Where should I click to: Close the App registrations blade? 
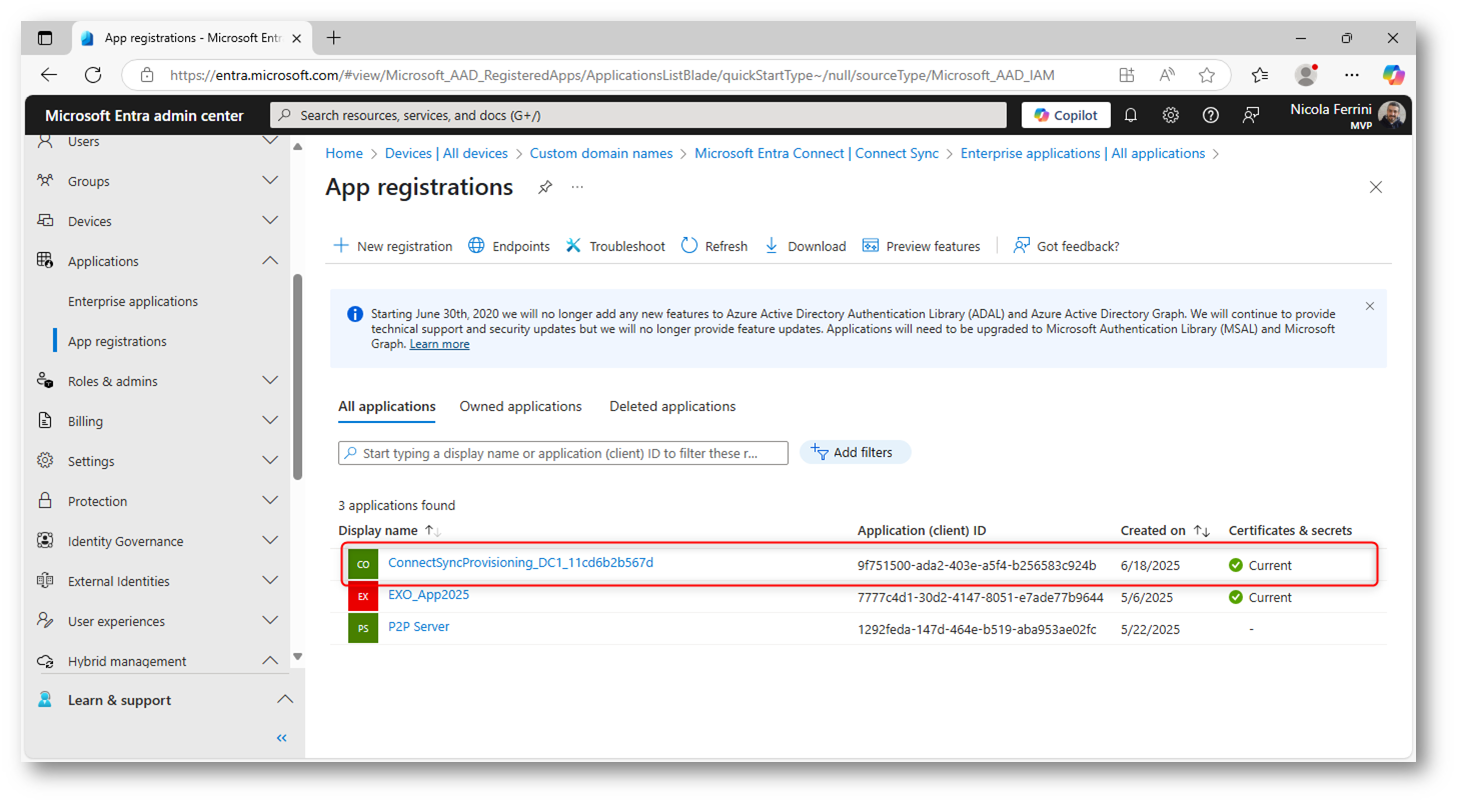pyautogui.click(x=1376, y=187)
